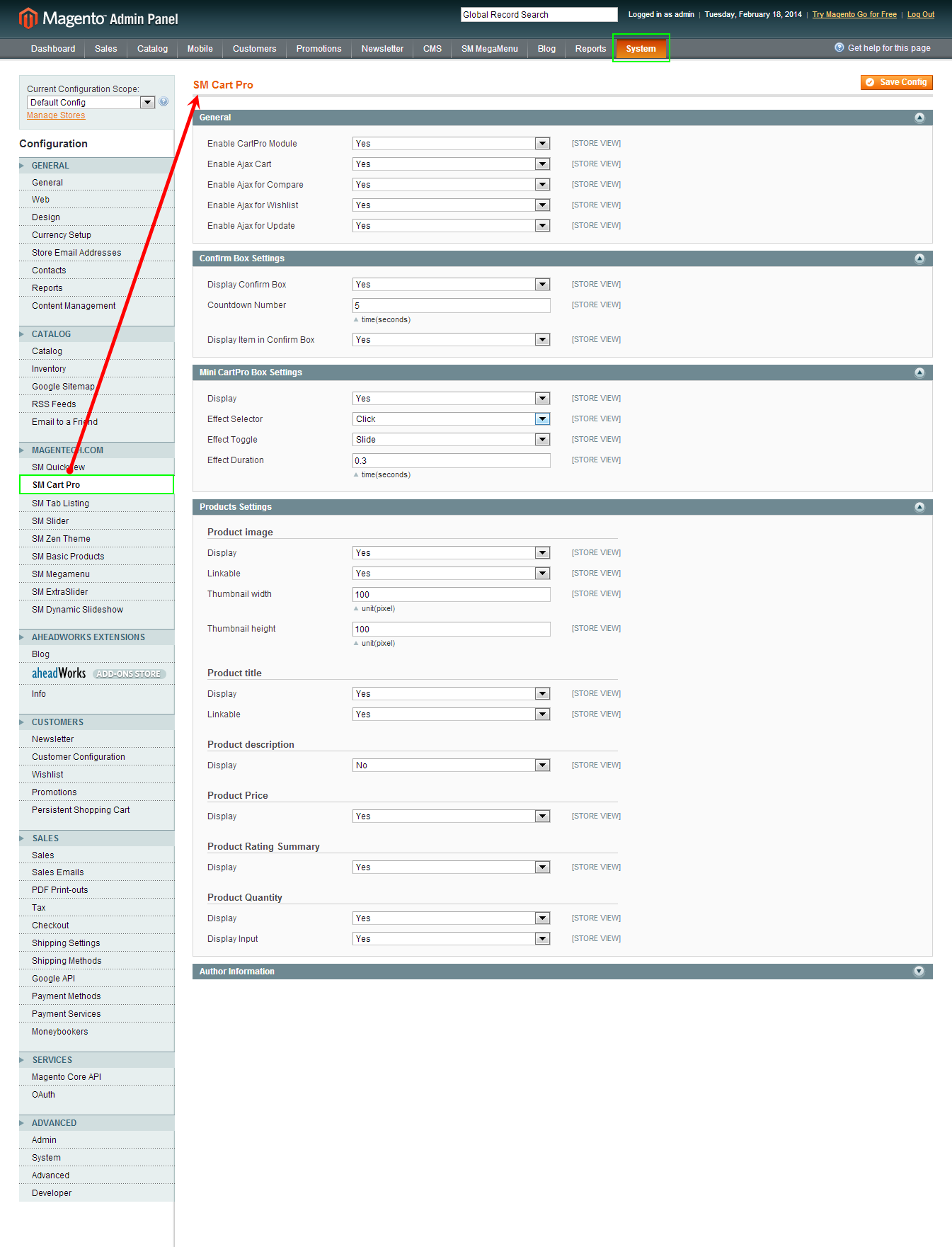Open Product description Display dropdown

[x=451, y=765]
